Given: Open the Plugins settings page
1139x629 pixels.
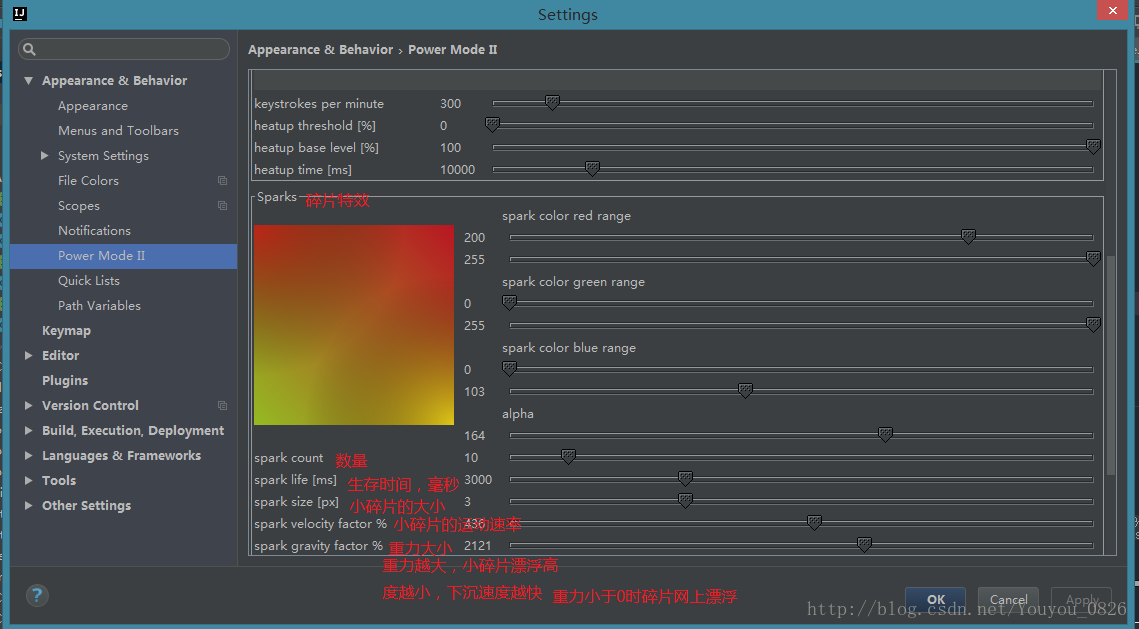Looking at the screenshot, I should click(x=65, y=381).
